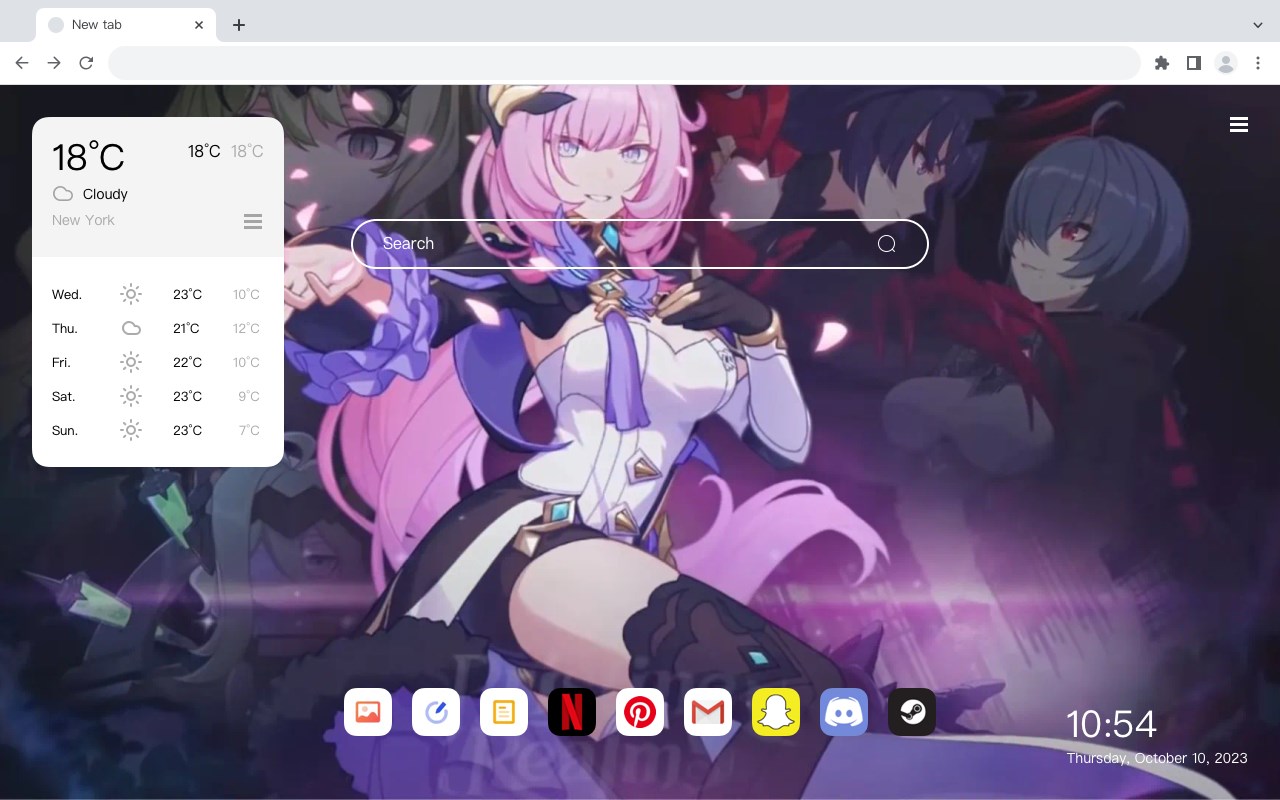The width and height of the screenshot is (1280, 800).
Task: Select the Sun. forecast row
Action: (158, 430)
